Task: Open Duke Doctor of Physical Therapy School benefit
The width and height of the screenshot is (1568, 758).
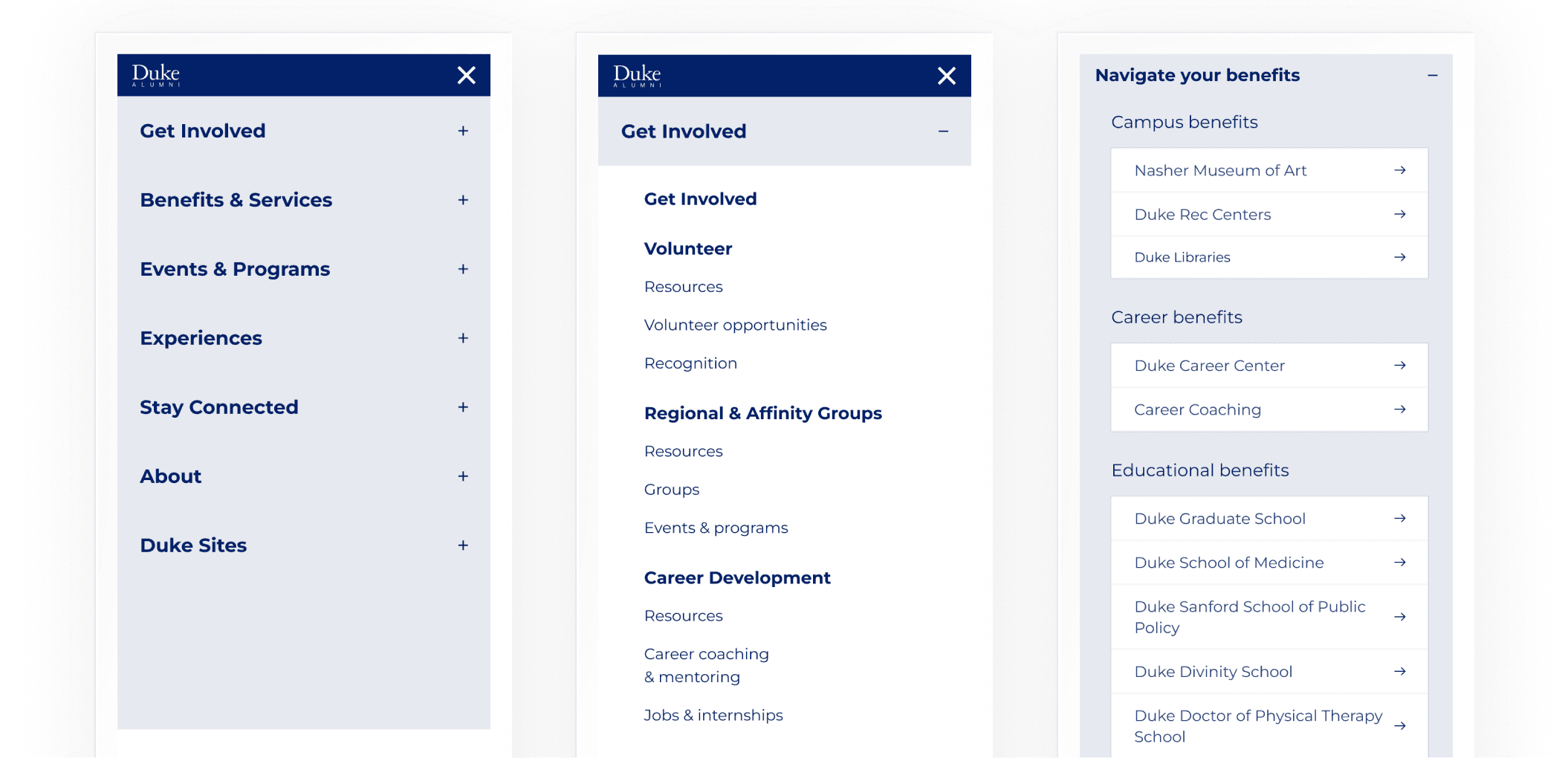Action: 1269,726
